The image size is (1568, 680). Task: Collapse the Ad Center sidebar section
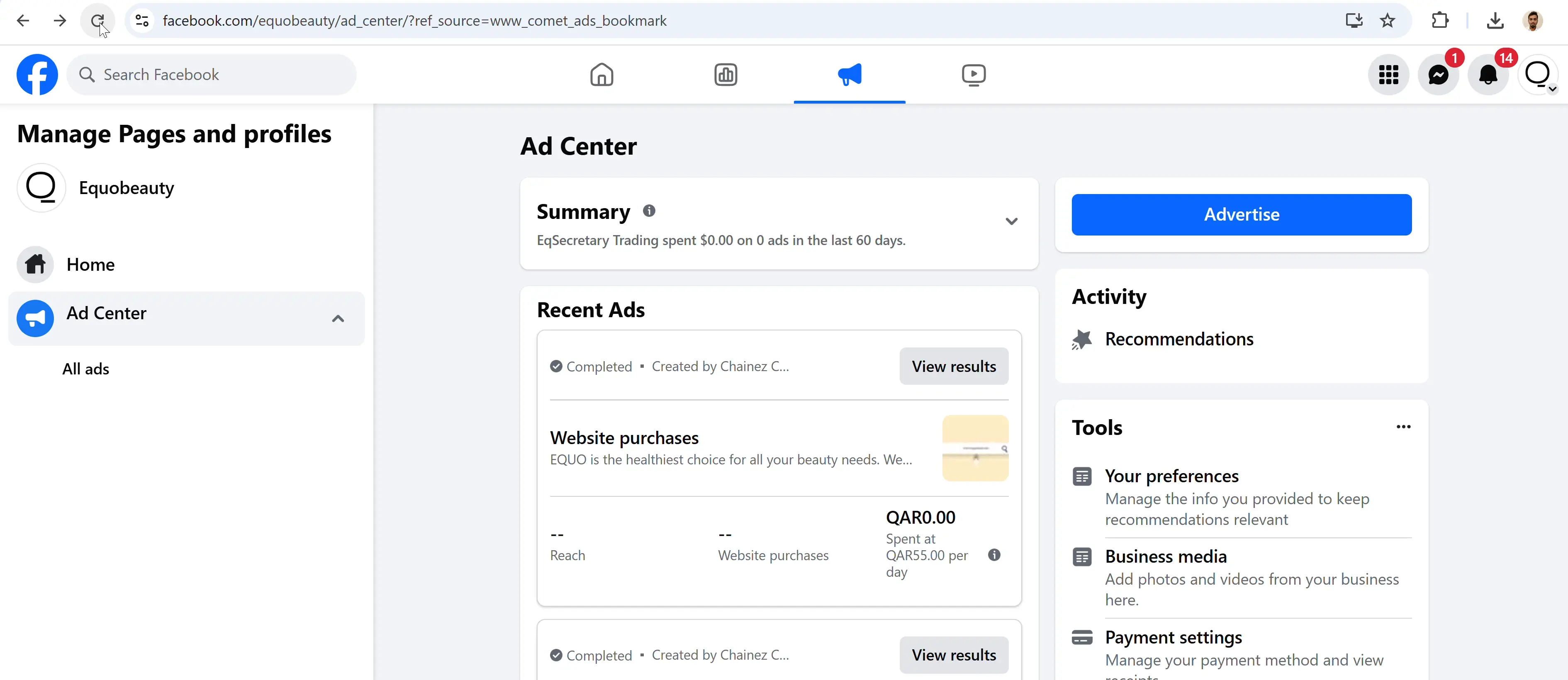click(x=338, y=318)
